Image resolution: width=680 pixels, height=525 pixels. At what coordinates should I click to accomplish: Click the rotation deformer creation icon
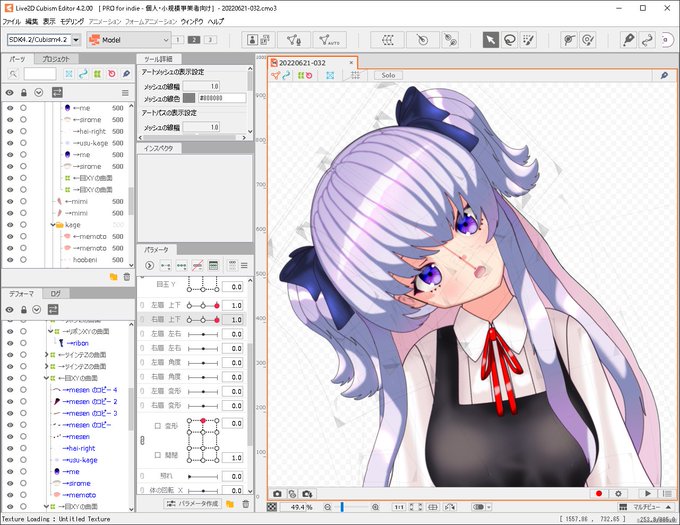click(422, 40)
